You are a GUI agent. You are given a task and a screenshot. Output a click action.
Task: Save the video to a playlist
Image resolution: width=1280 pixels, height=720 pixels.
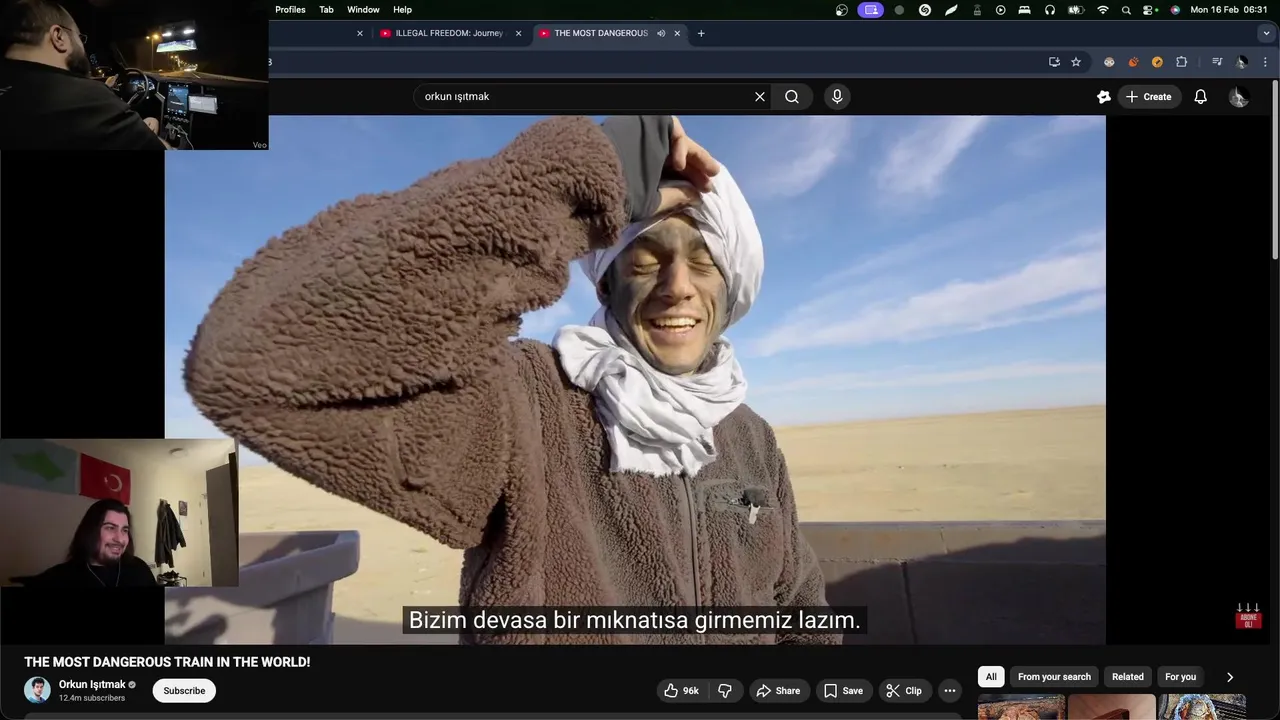[x=843, y=691]
